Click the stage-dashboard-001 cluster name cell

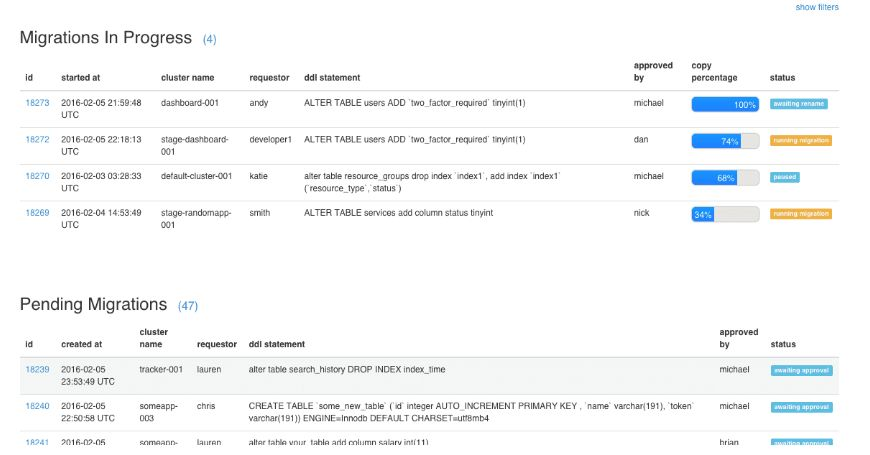[x=194, y=145]
